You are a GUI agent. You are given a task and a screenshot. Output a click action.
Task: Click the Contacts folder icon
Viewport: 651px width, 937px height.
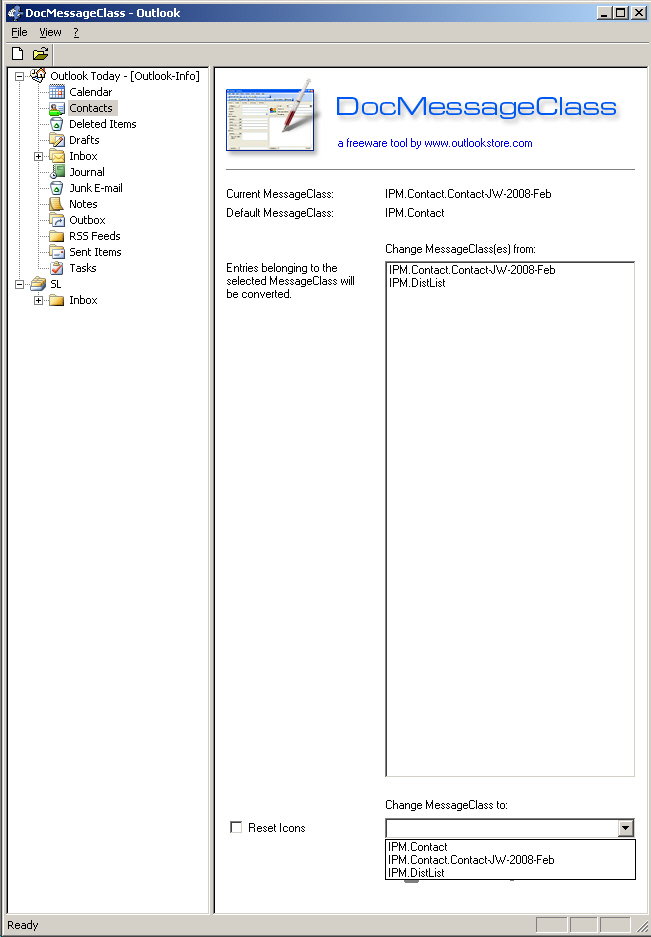pos(57,108)
